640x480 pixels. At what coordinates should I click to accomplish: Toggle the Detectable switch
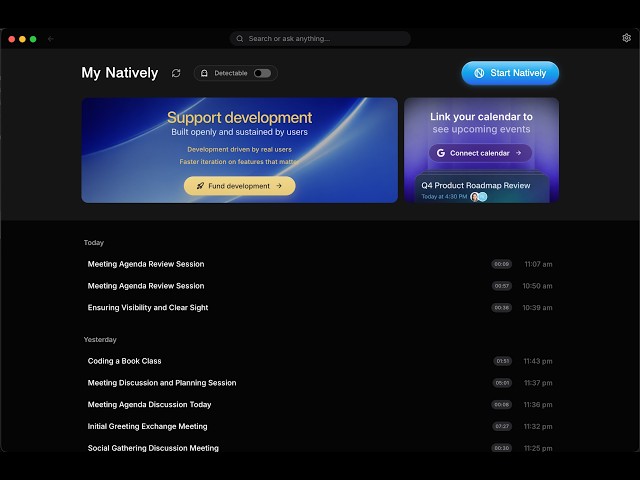262,73
